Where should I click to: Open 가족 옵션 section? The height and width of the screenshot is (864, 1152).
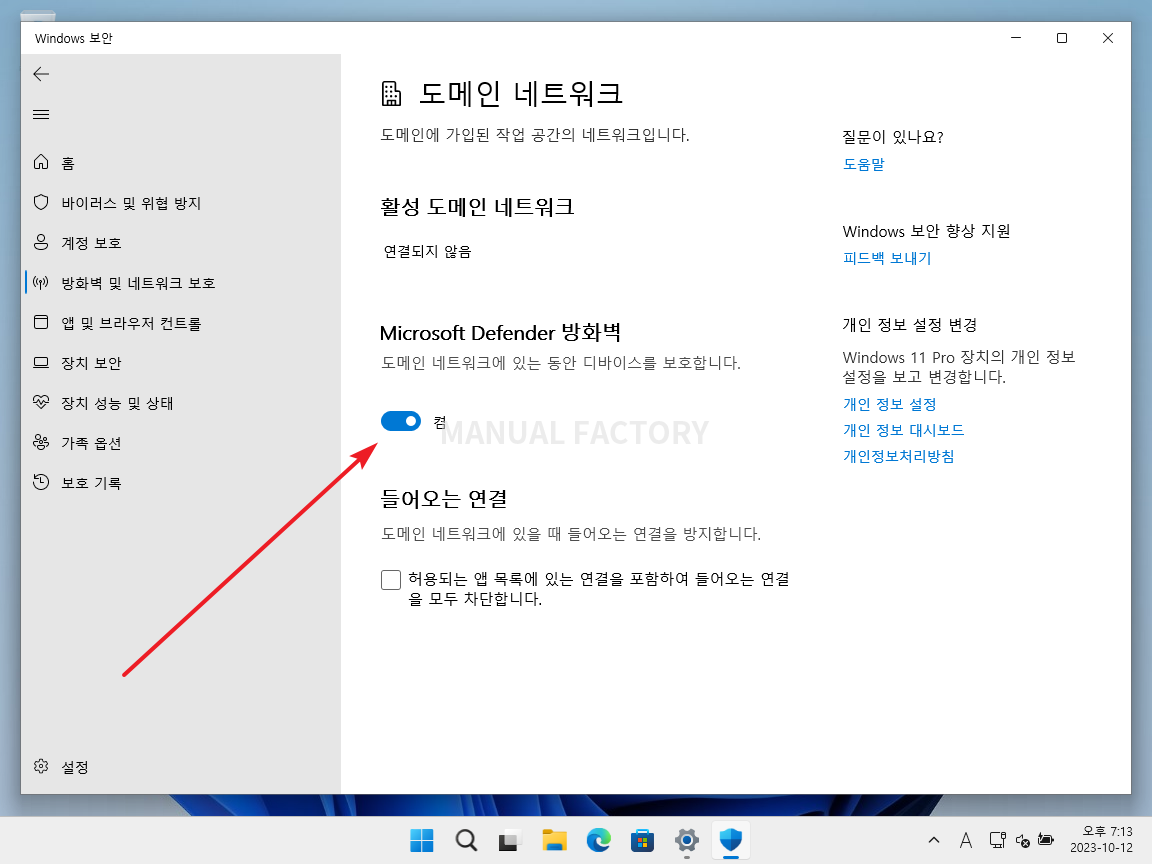click(91, 443)
